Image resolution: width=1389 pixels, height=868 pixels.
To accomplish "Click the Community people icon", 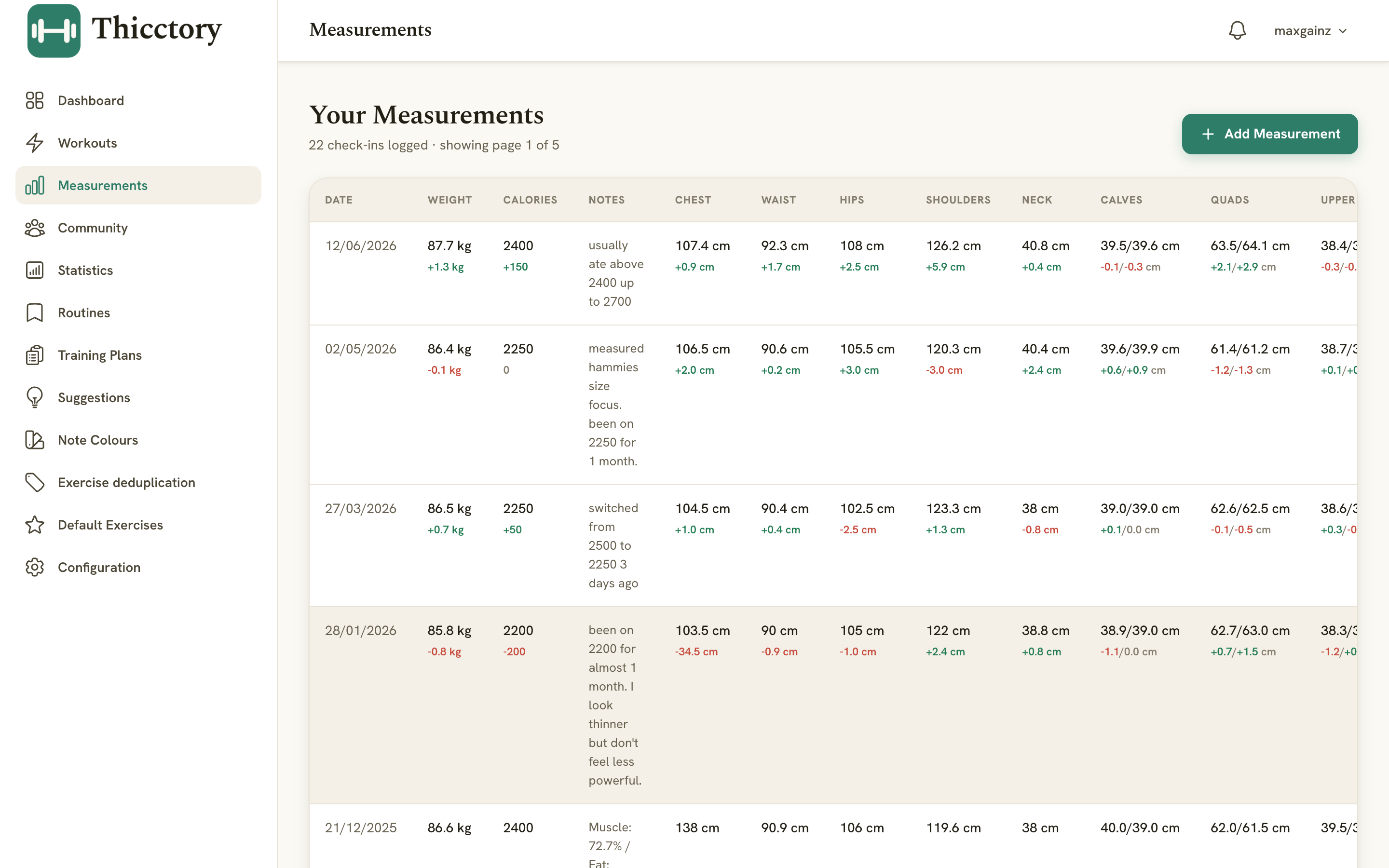I will [34, 228].
